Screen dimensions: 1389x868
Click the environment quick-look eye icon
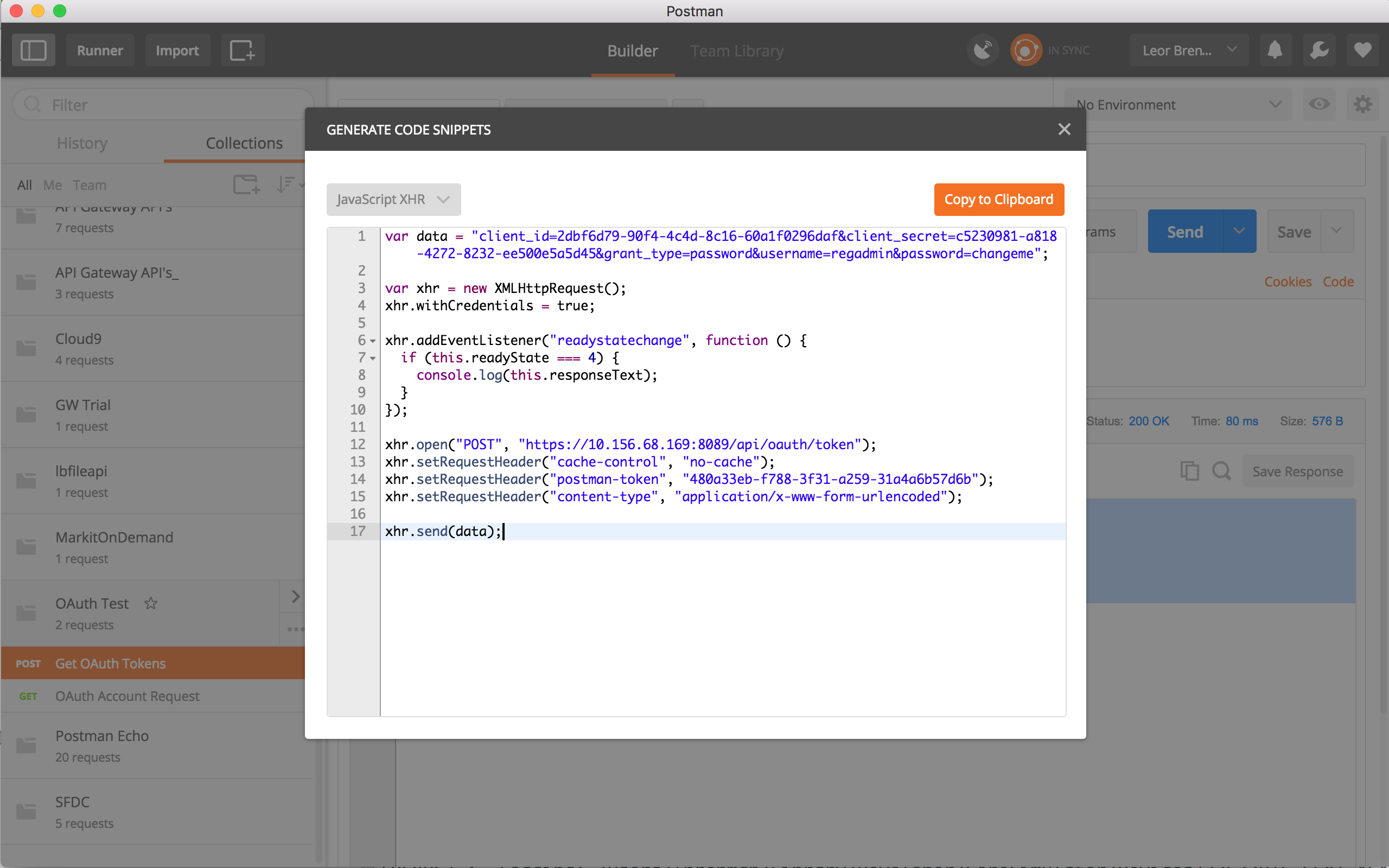click(1319, 105)
